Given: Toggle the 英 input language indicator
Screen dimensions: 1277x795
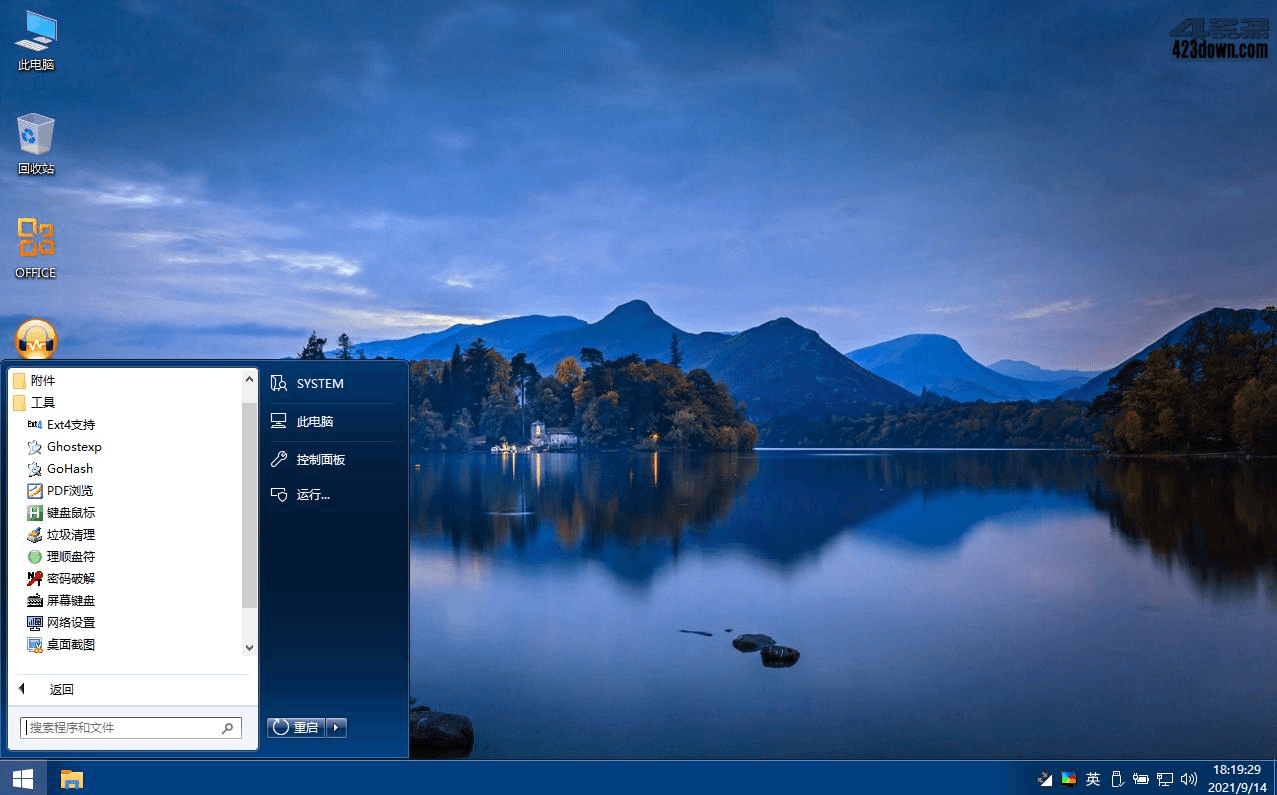Looking at the screenshot, I should (1093, 779).
